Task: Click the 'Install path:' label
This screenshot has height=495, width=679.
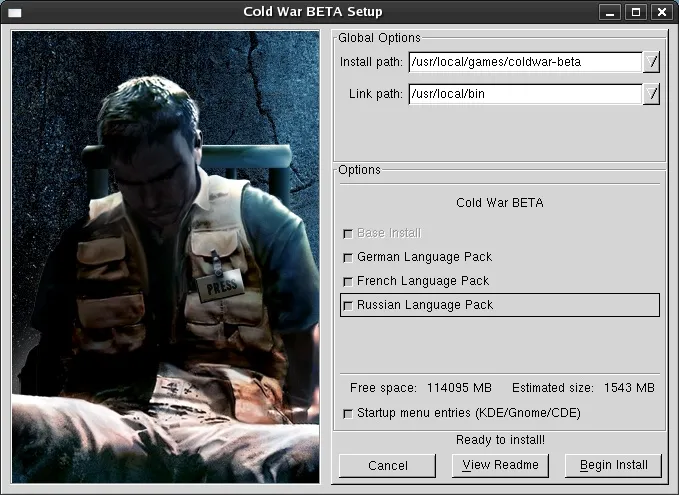Action: 371,62
